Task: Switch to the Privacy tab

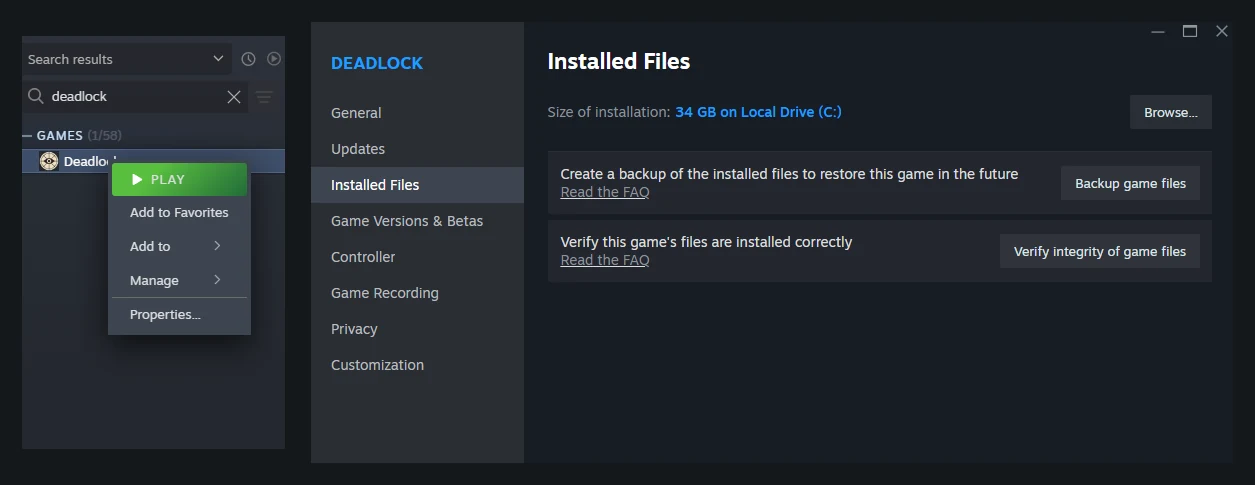Action: (417, 329)
